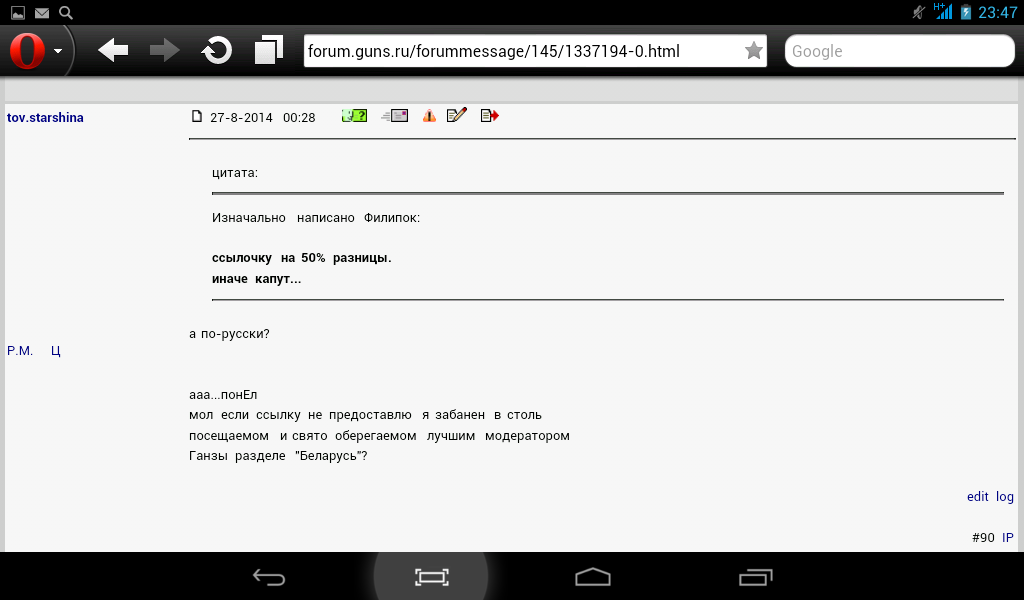Click the forward navigation arrow
The width and height of the screenshot is (1024, 600).
click(164, 51)
